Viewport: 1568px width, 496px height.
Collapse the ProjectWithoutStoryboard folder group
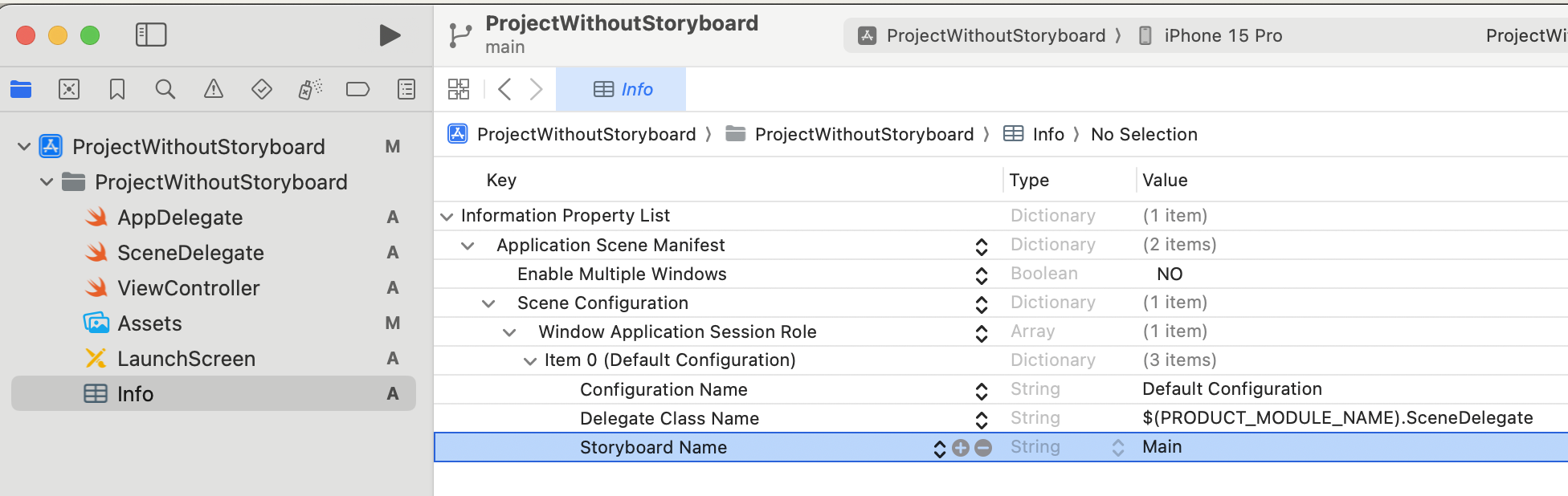point(47,182)
